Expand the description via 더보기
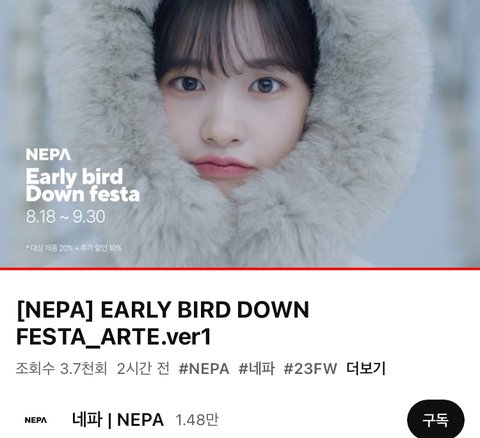Viewport: 480px width, 438px height. 366,369
